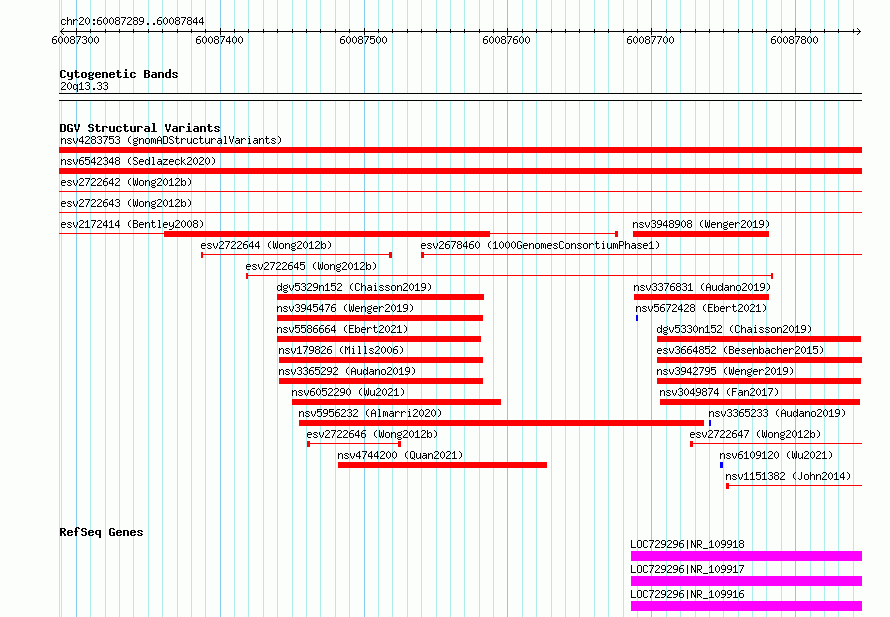Screen dimensions: 890x617
Task: Click the magenta bar for NR_109918
Action: tap(746, 556)
